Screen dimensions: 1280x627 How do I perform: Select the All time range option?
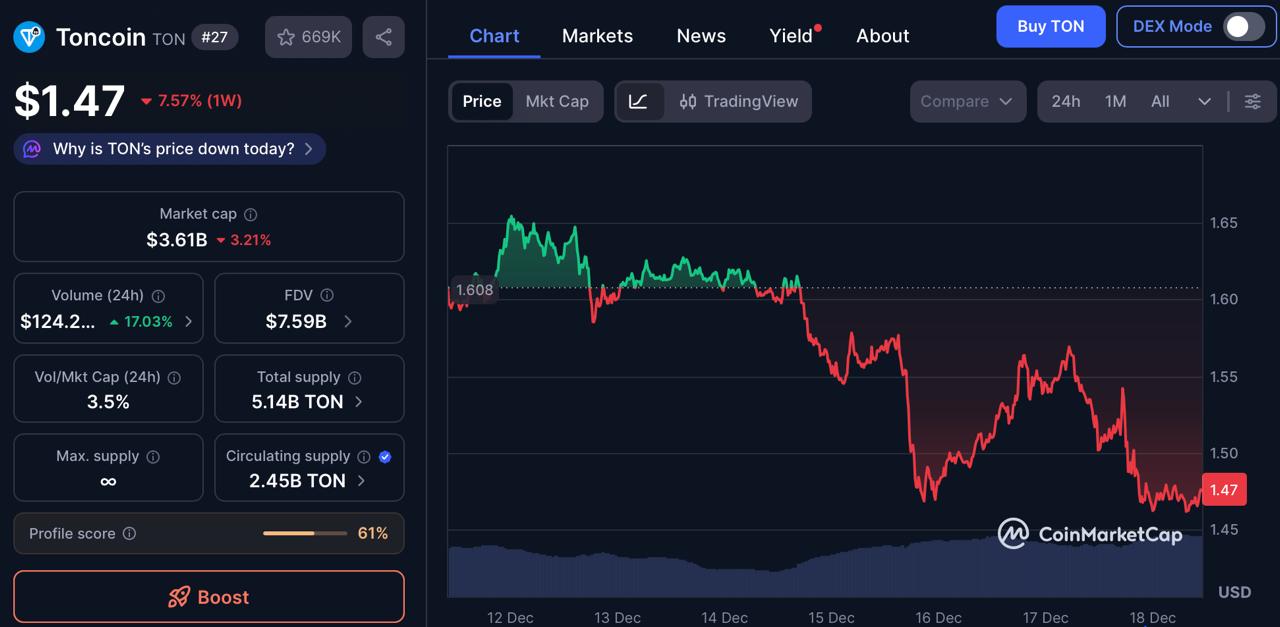[x=1159, y=101]
